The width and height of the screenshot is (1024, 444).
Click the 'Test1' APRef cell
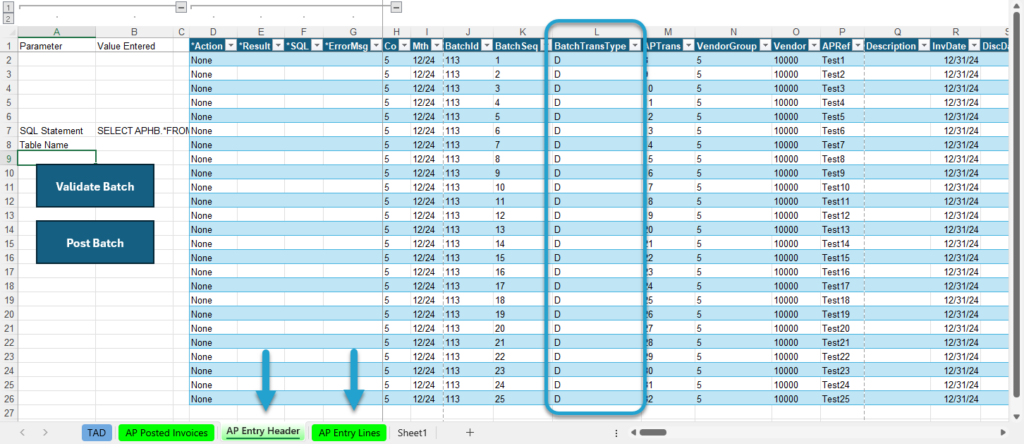click(842, 60)
